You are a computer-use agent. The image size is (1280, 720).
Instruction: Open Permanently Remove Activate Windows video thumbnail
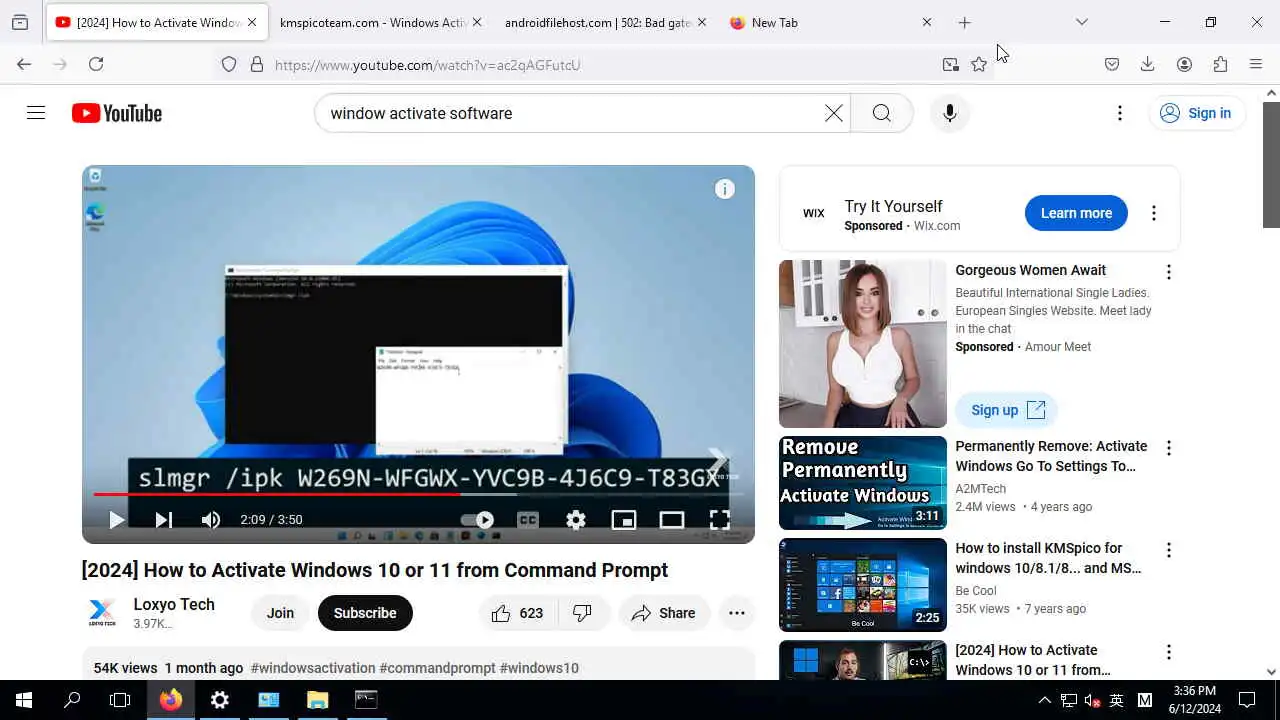(863, 483)
